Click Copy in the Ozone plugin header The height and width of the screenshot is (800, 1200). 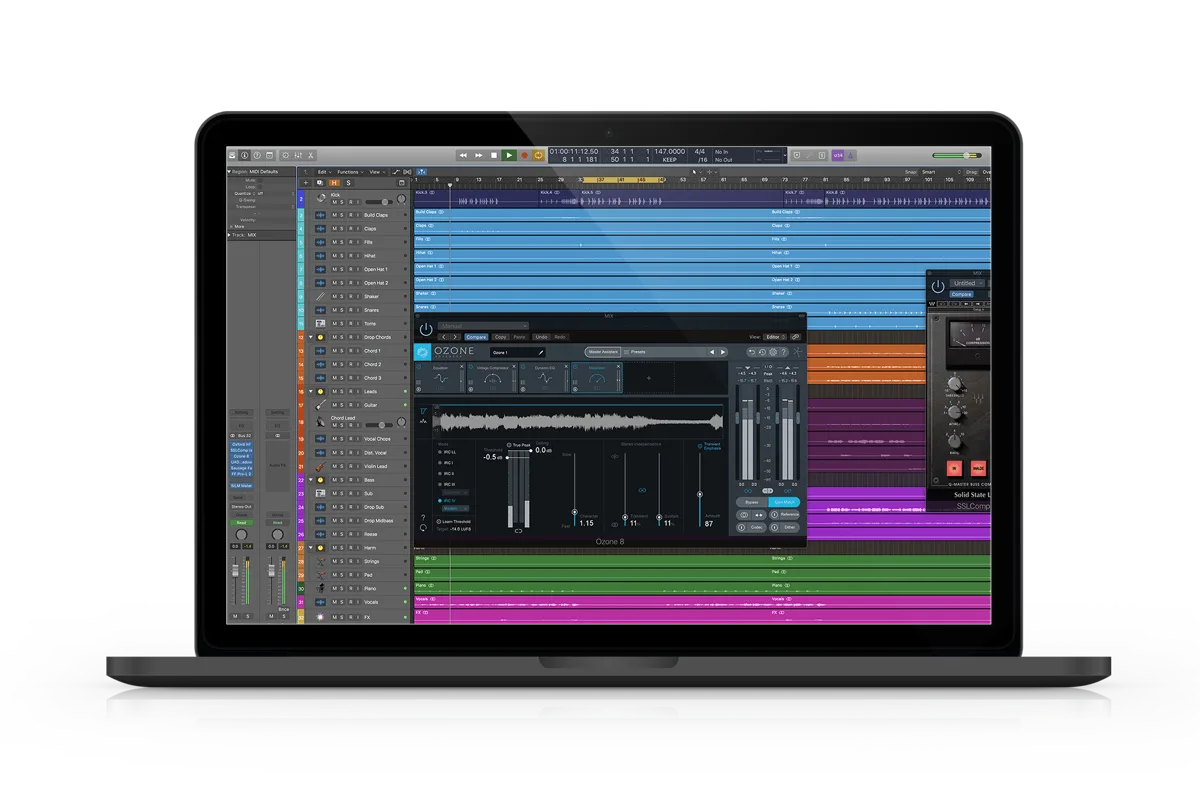(500, 337)
